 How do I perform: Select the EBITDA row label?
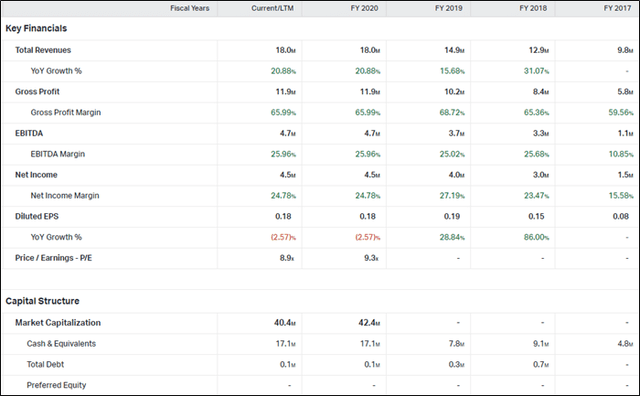point(29,133)
